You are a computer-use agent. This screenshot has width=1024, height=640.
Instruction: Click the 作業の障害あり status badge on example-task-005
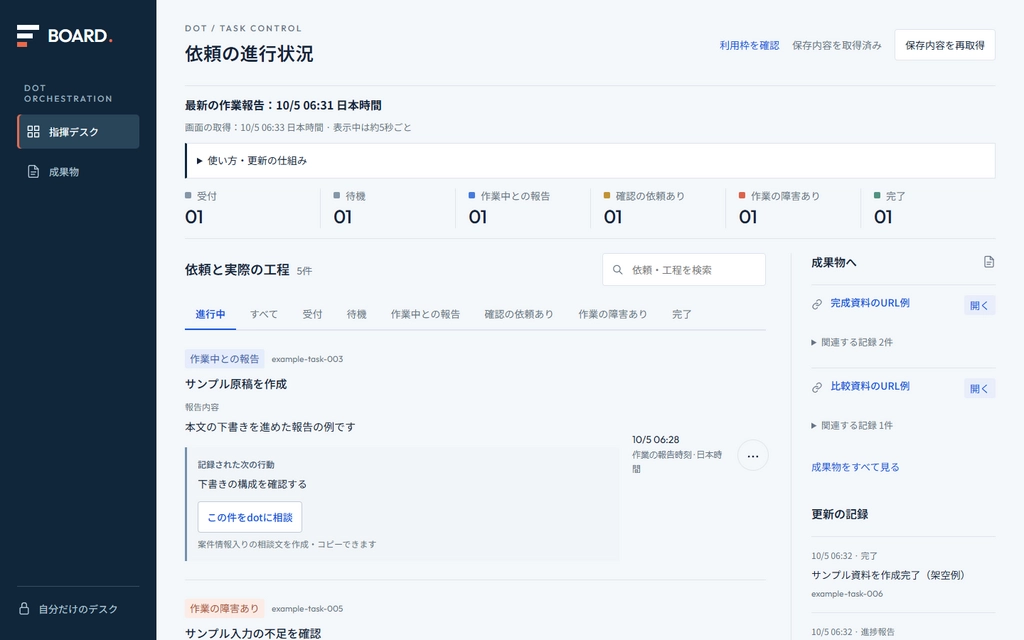click(225, 608)
